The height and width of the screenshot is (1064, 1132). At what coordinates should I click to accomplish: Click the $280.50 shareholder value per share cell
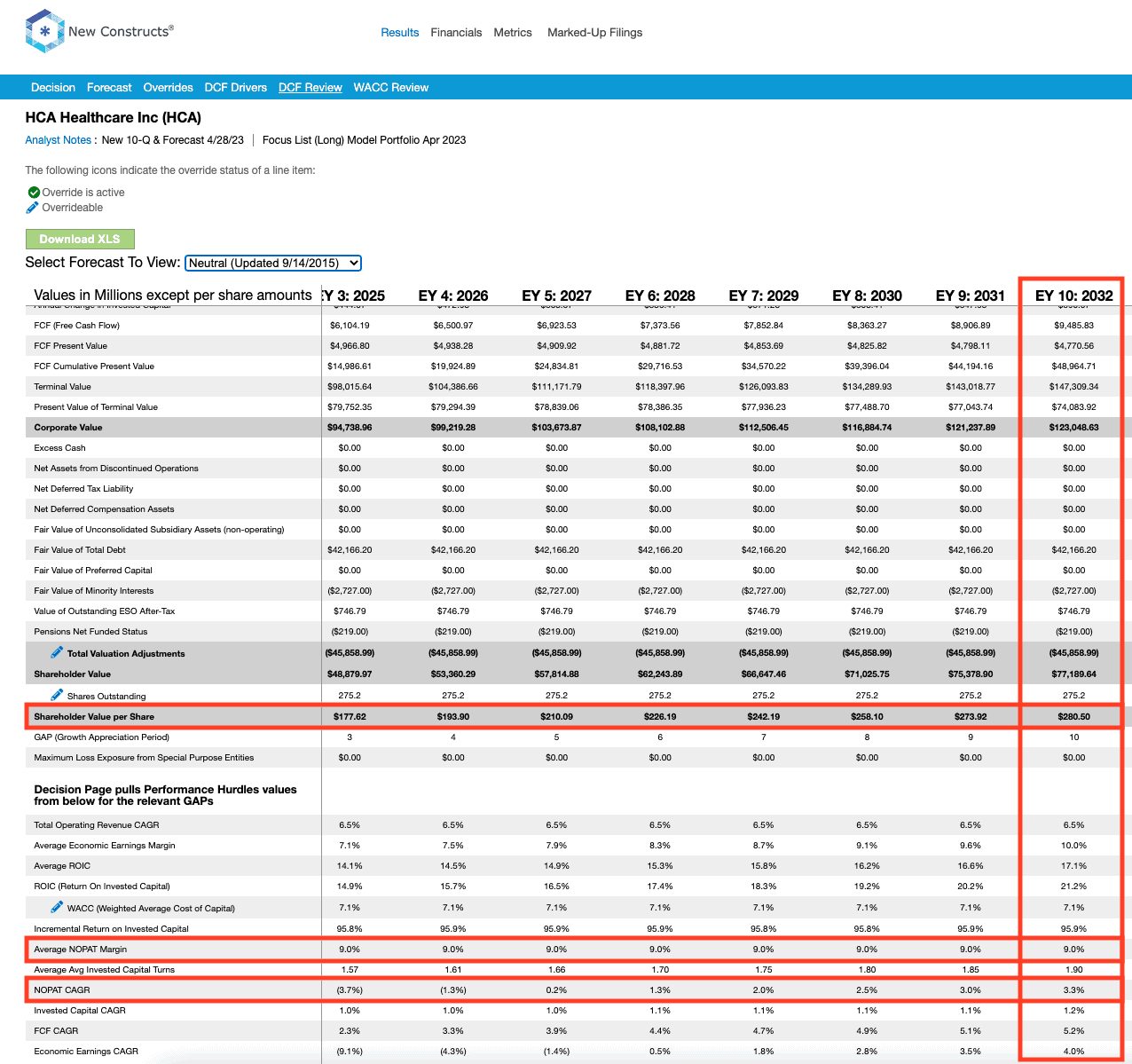coord(1073,716)
